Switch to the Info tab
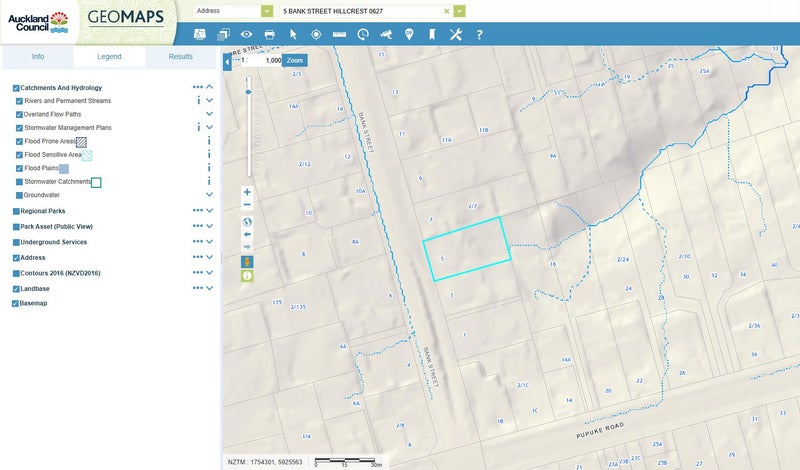Screen dimensions: 800x470 [x=37, y=57]
